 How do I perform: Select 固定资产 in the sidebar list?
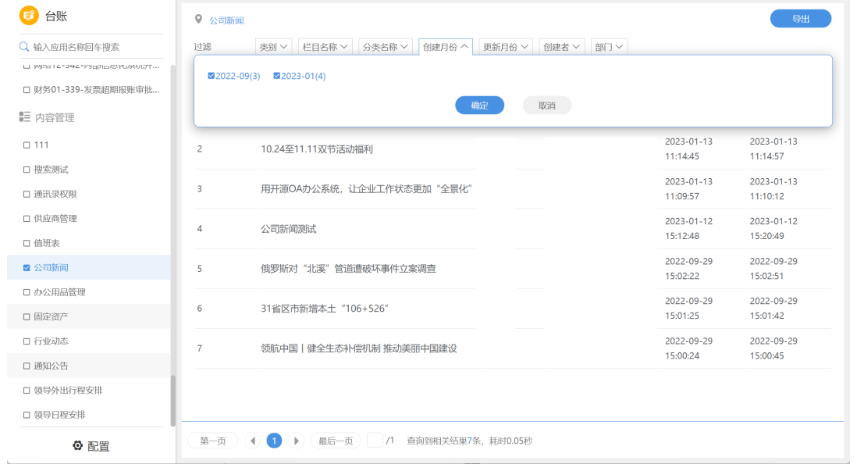[89, 317]
